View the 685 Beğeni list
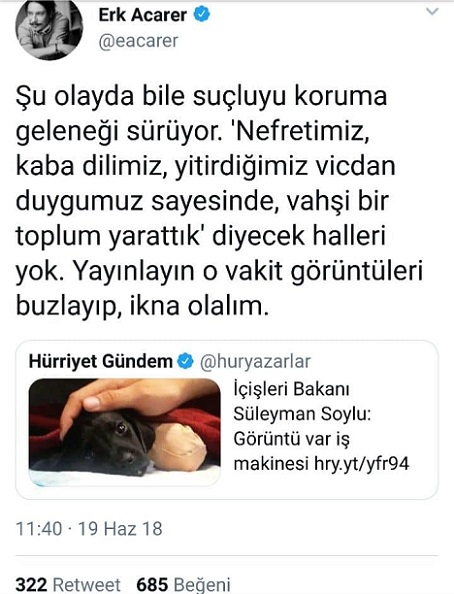454x594 pixels. 183,584
